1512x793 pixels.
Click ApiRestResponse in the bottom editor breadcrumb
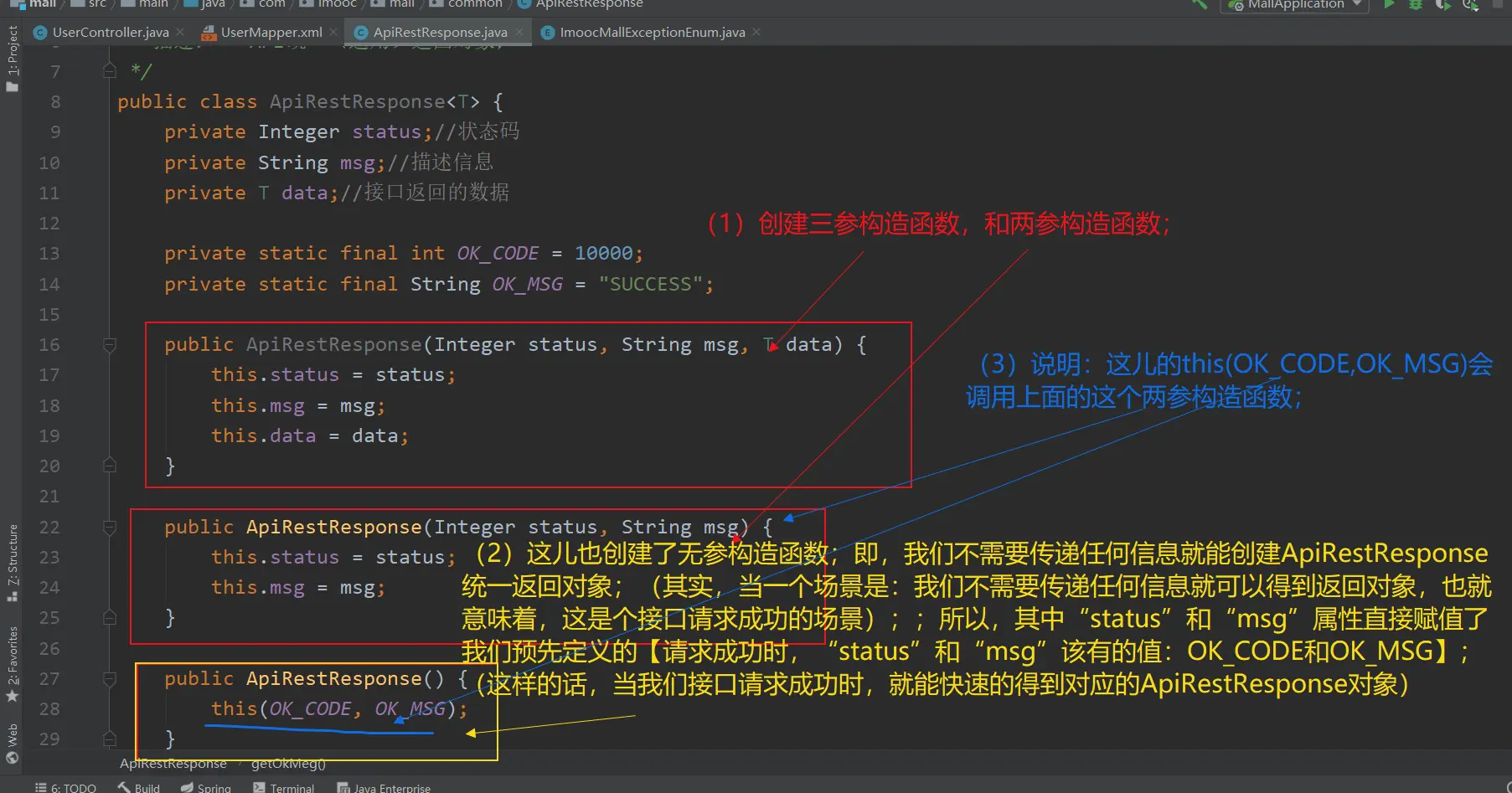click(x=173, y=763)
